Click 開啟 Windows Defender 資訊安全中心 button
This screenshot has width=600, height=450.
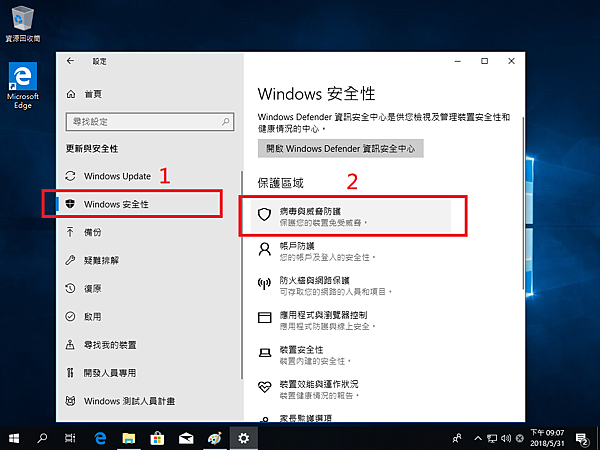(341, 149)
